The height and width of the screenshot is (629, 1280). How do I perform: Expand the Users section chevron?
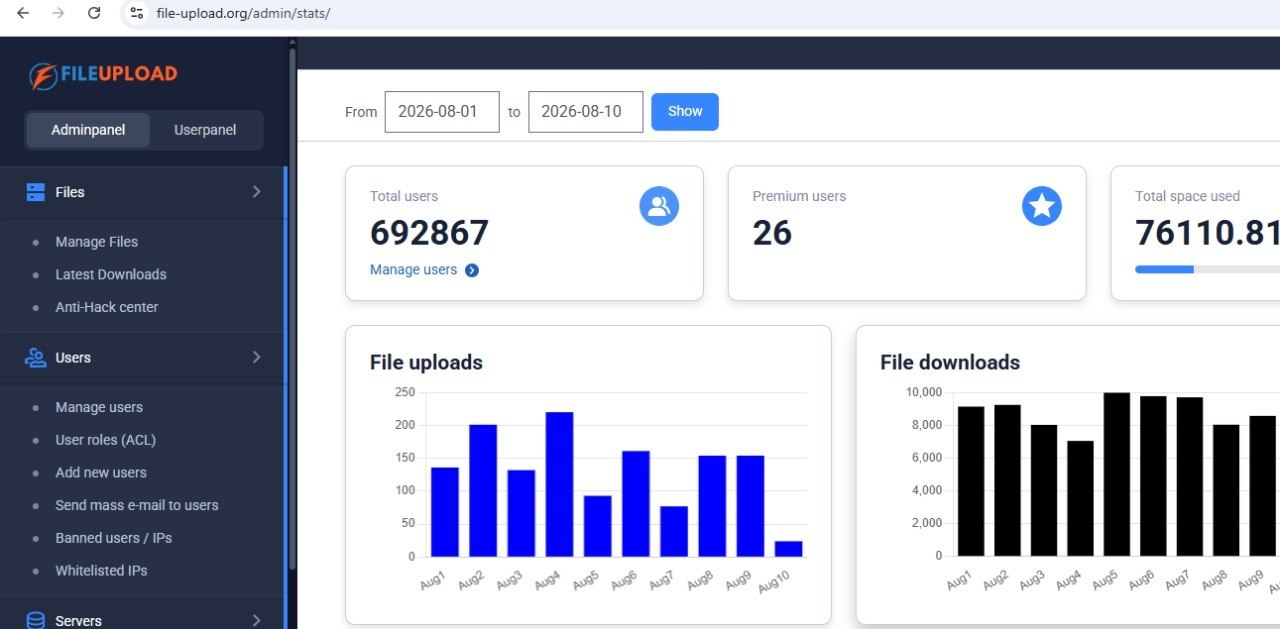tap(256, 357)
